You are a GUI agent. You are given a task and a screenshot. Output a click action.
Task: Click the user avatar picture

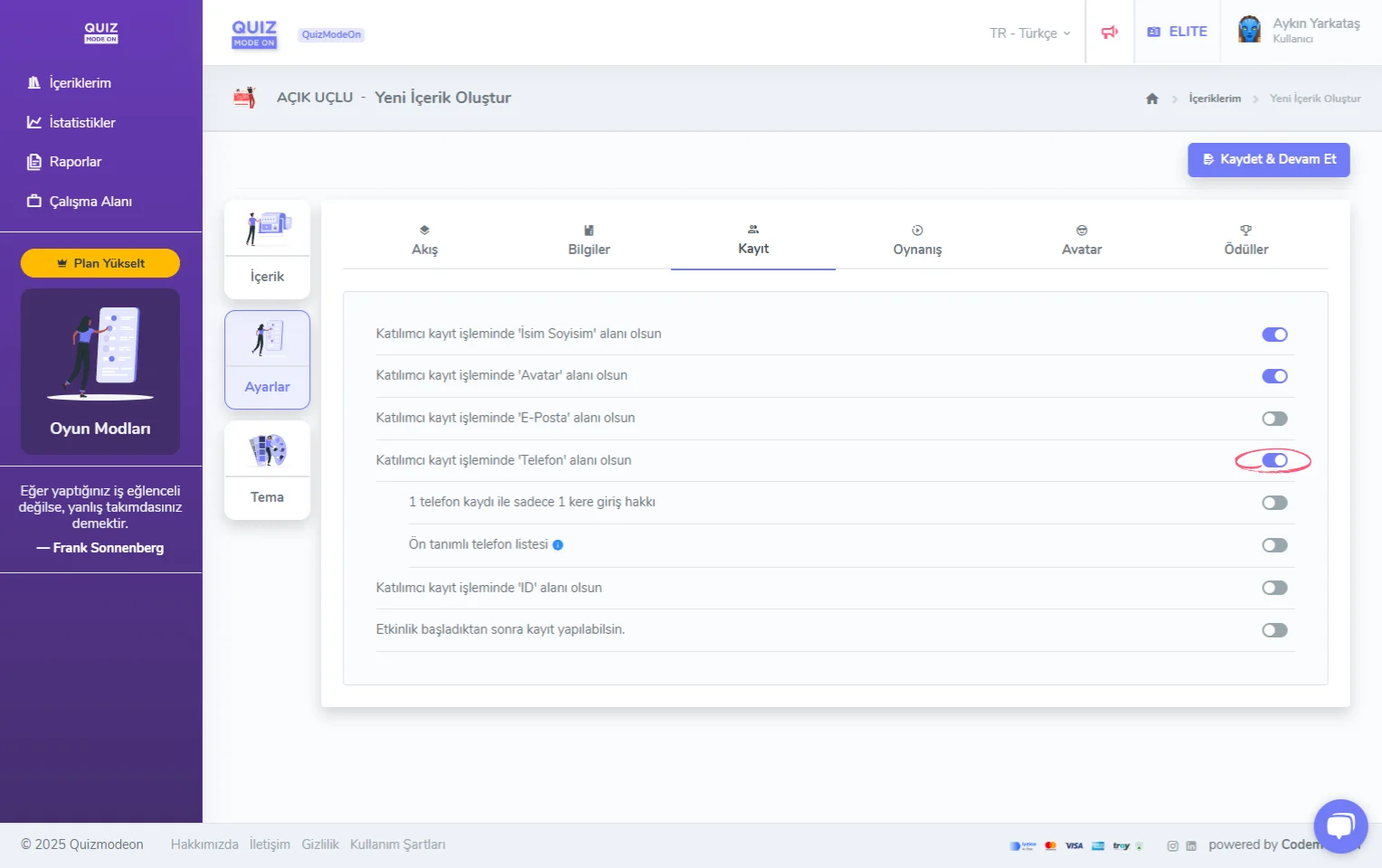point(1249,30)
